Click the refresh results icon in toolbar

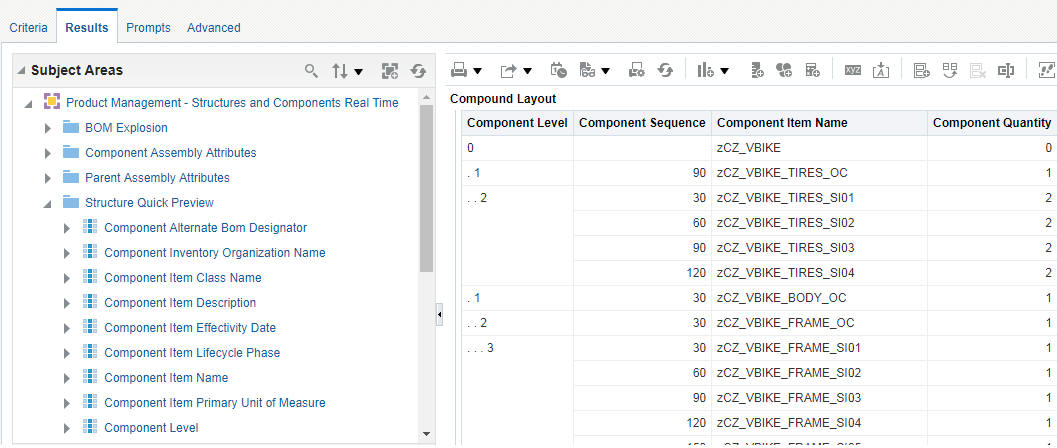[x=665, y=70]
